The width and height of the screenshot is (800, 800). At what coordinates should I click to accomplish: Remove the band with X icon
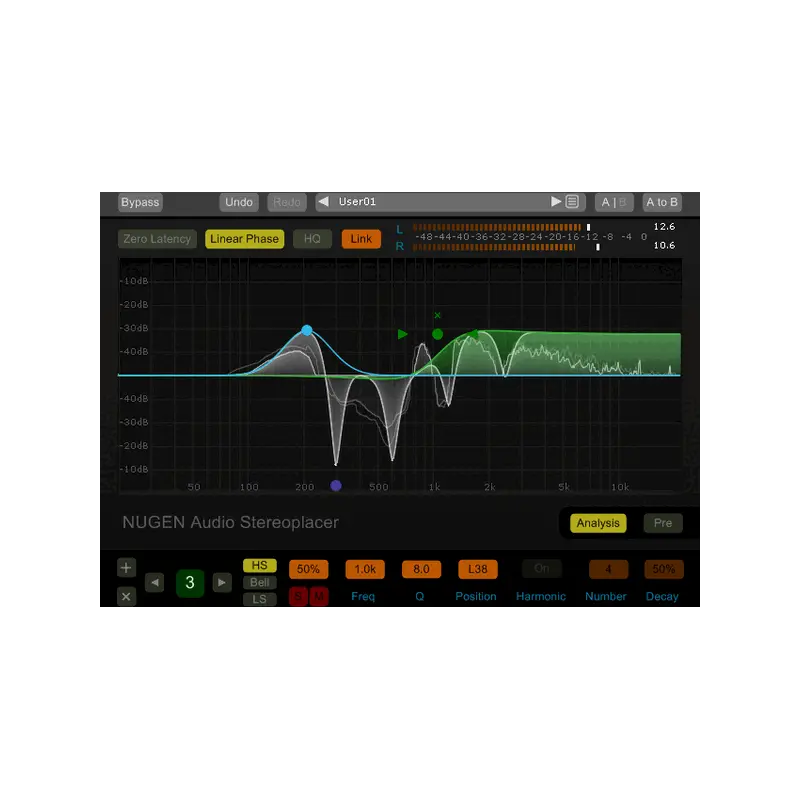coord(126,596)
